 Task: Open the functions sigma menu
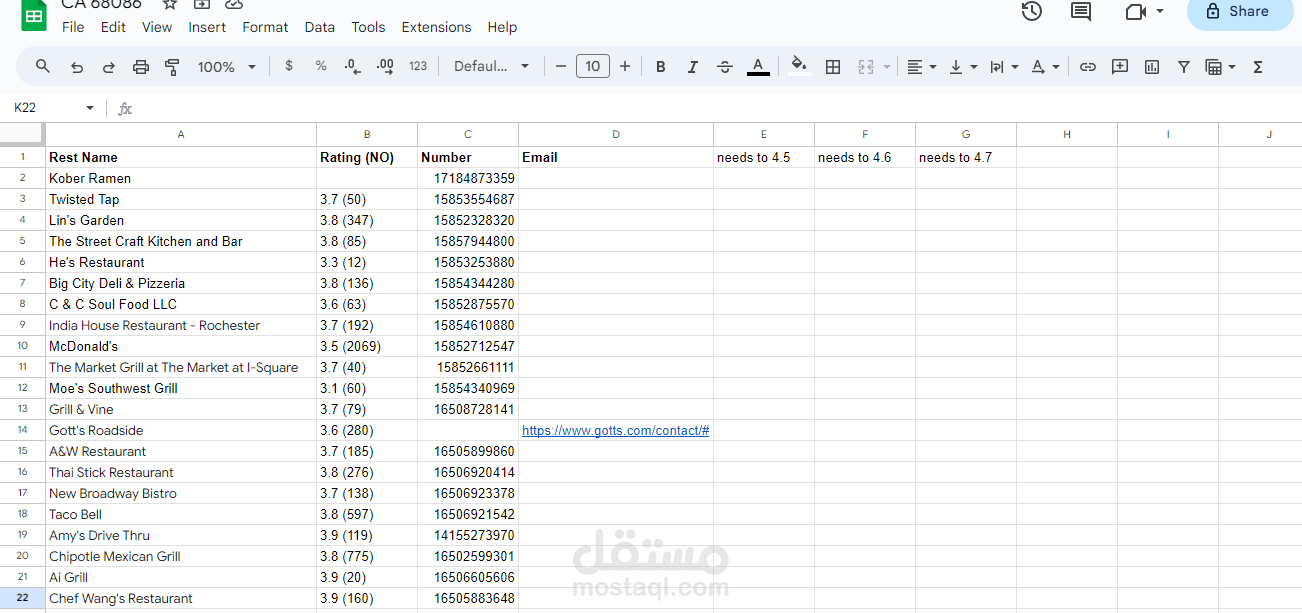1258,67
